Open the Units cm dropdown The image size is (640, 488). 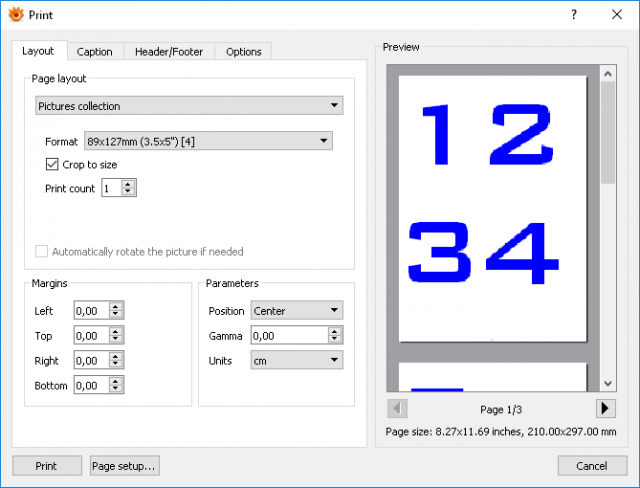pyautogui.click(x=297, y=360)
